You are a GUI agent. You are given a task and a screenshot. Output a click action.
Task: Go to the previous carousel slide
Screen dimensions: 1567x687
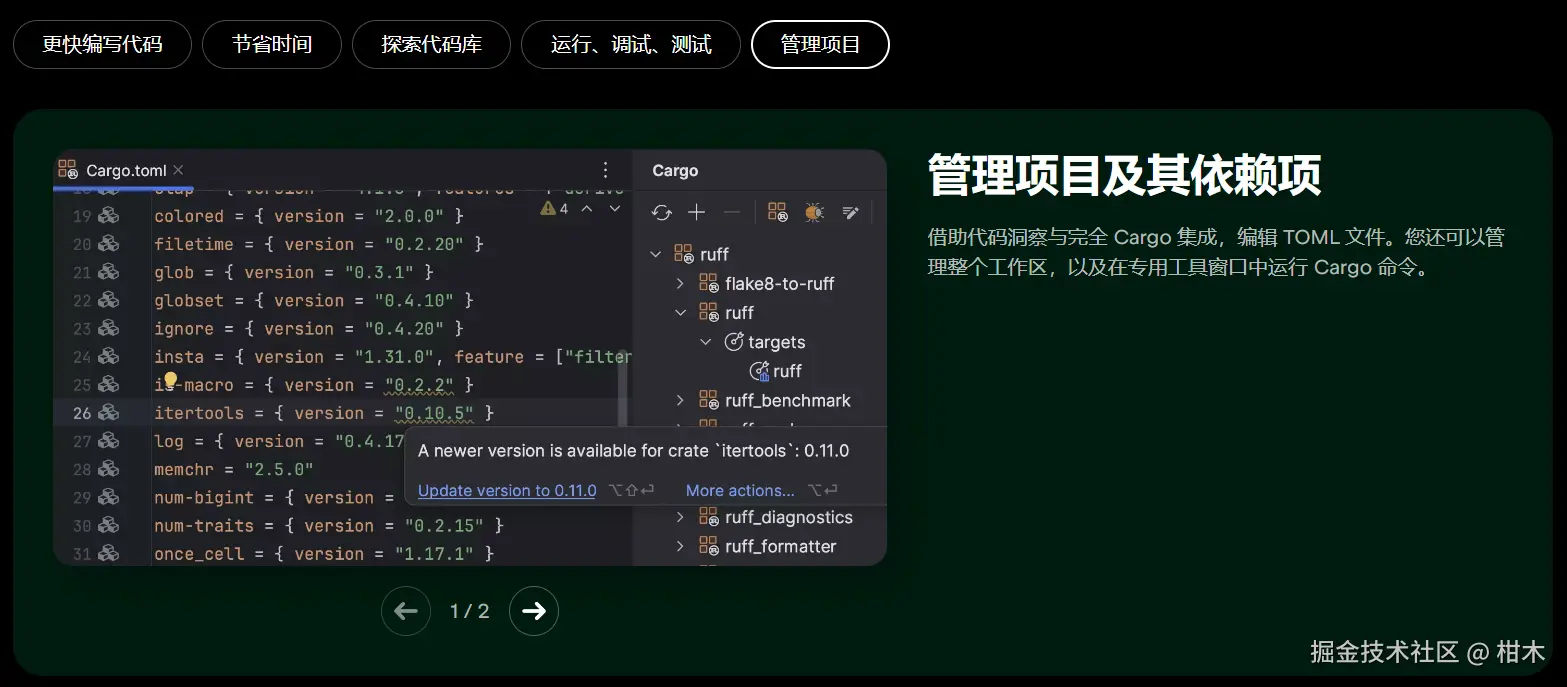(406, 611)
